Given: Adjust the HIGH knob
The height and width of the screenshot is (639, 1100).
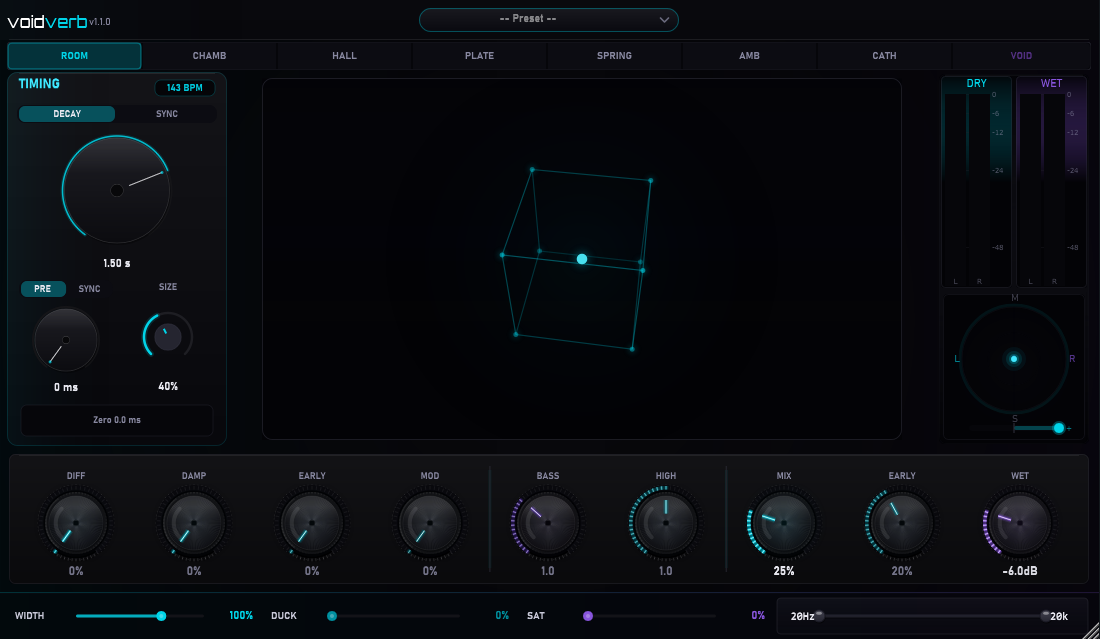Looking at the screenshot, I should [665, 522].
